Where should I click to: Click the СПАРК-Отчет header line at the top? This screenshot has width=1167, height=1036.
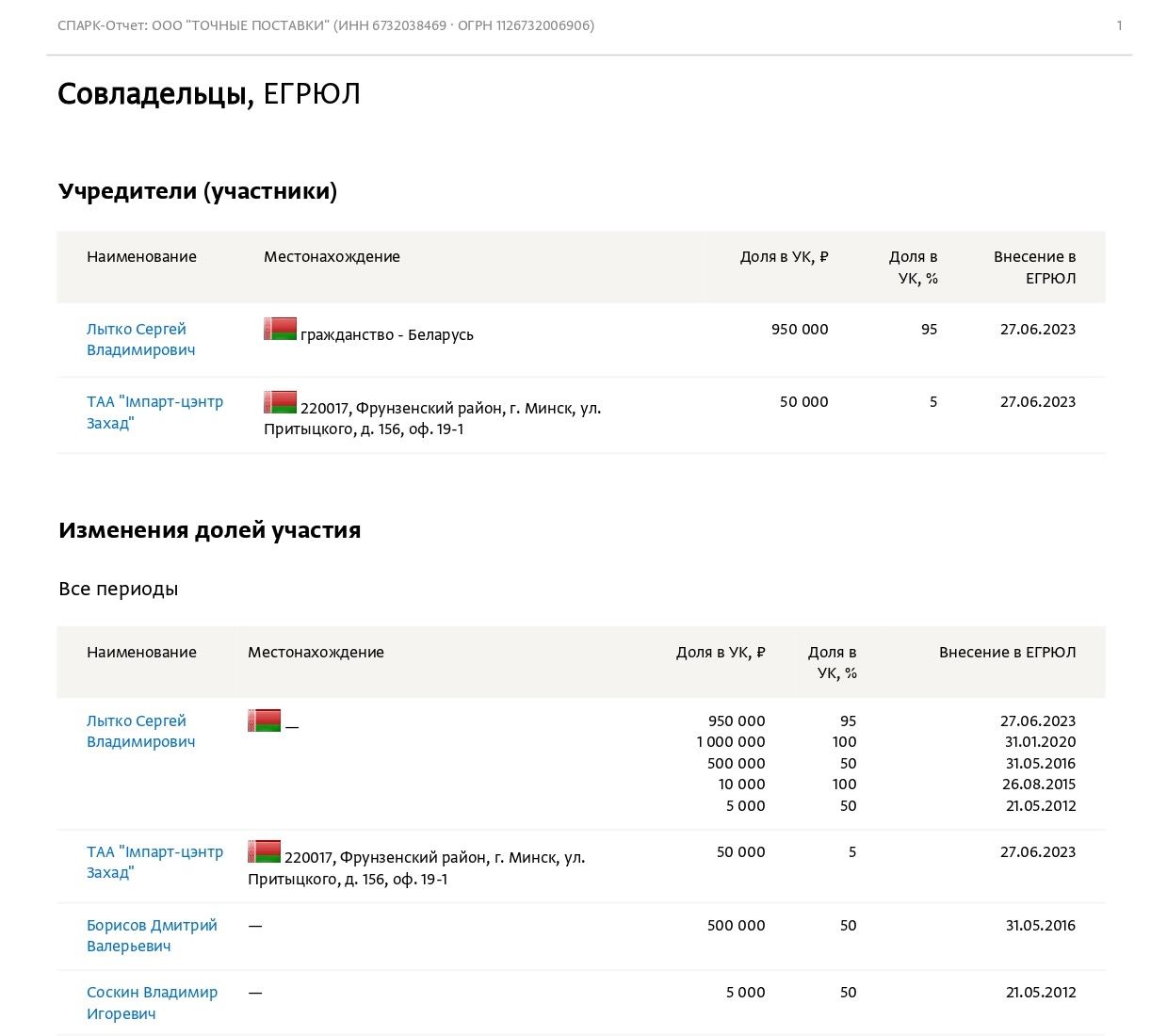coord(326,25)
